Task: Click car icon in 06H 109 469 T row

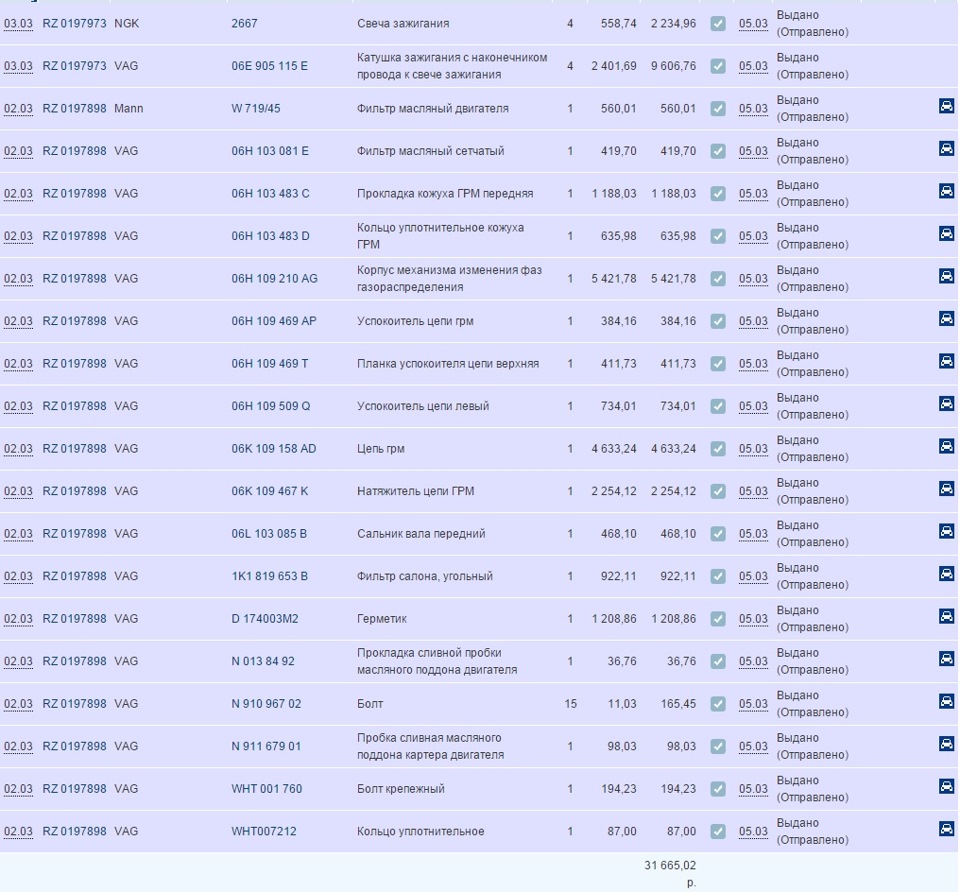Action: [946, 362]
